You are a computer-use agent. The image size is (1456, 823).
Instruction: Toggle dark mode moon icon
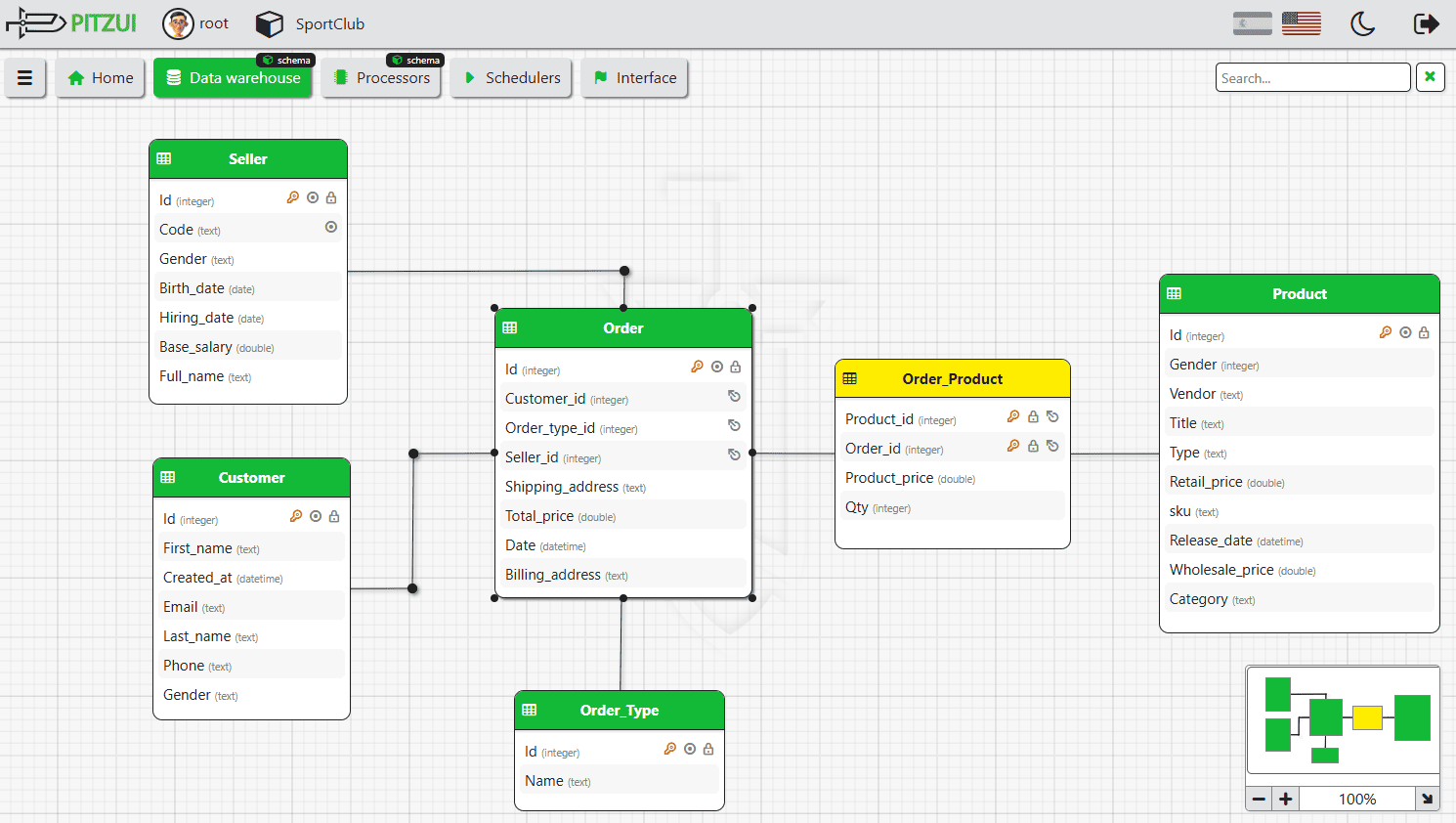[x=1363, y=23]
